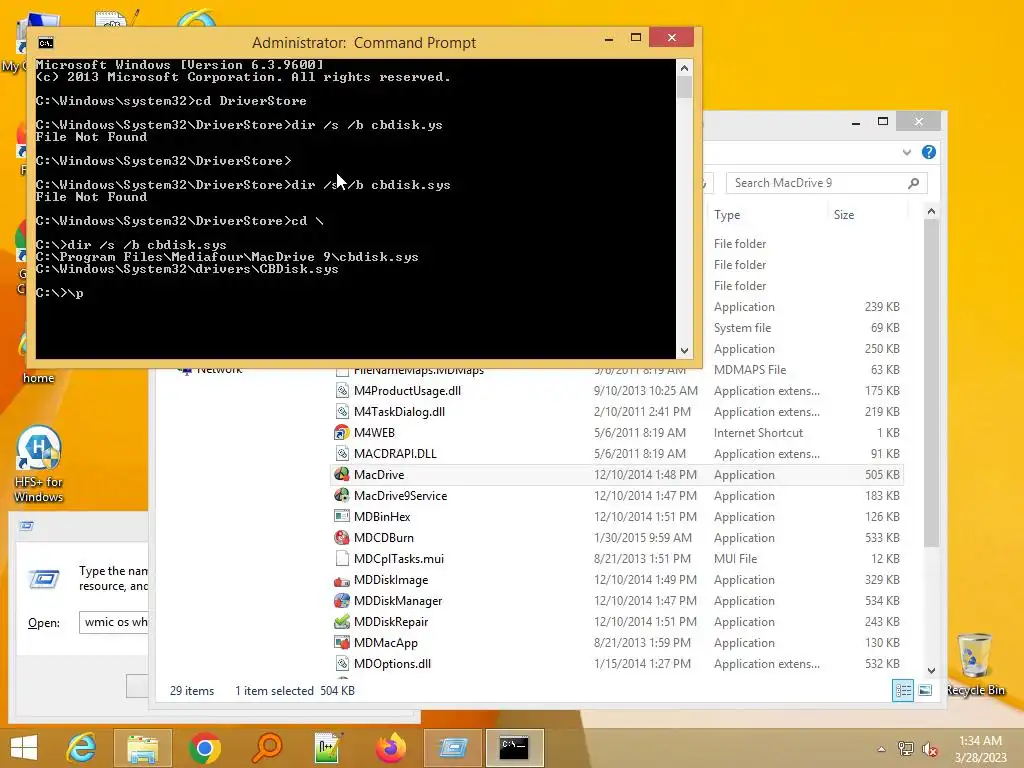Screen dimensions: 1024x768
Task: Open the Recycle Bin desktop icon
Action: pyautogui.click(x=974, y=664)
